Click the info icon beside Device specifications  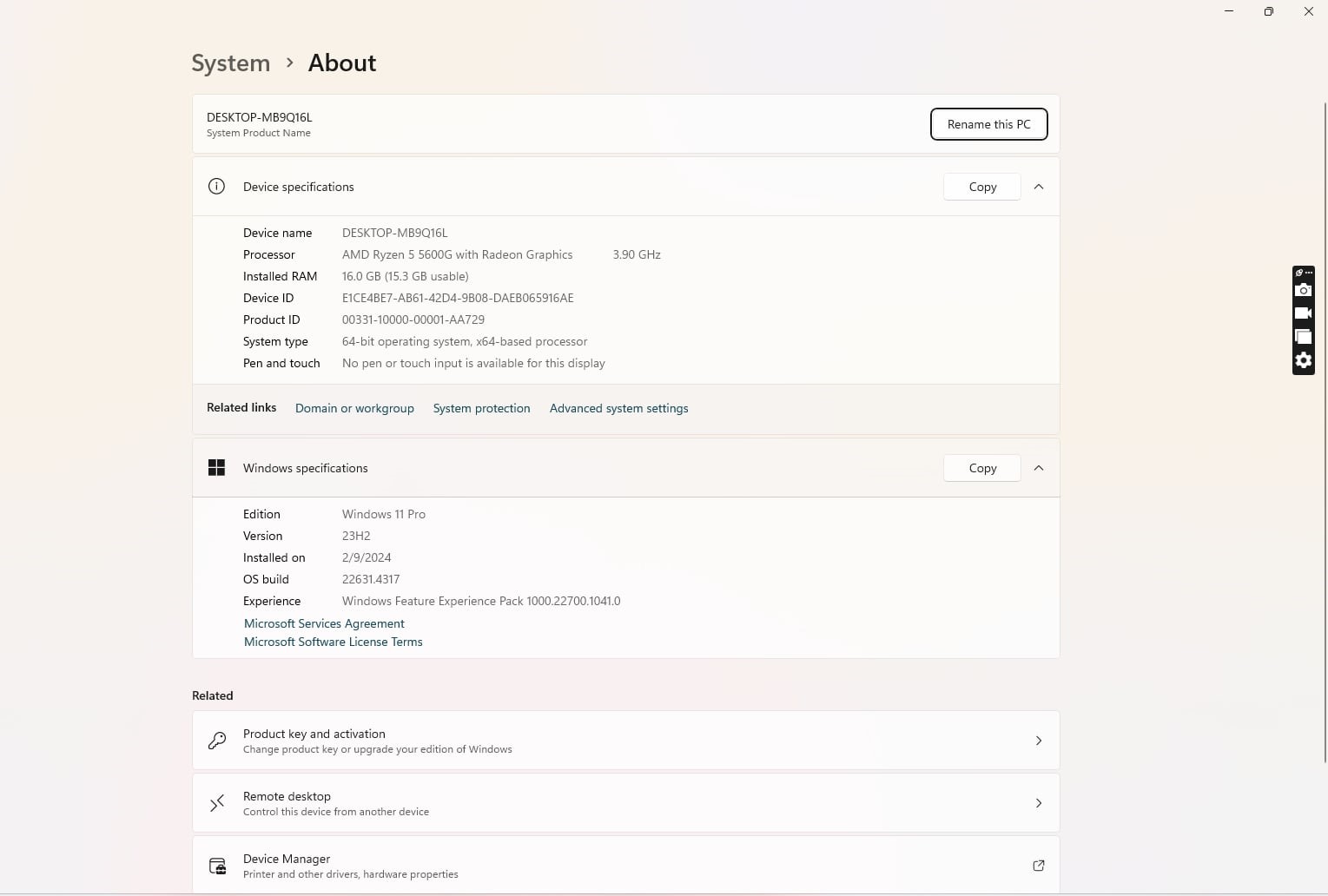(217, 187)
